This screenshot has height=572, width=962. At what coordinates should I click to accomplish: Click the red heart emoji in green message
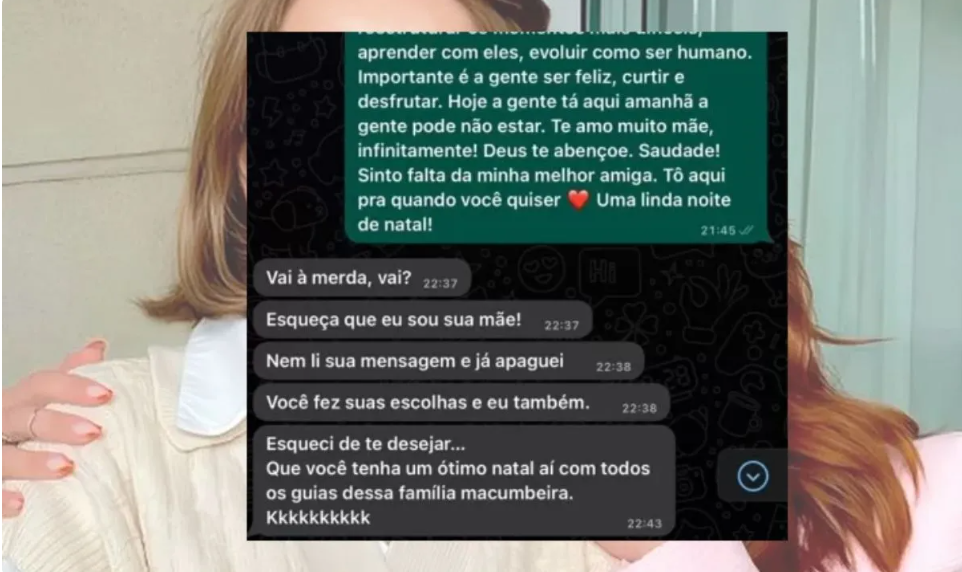(x=578, y=199)
